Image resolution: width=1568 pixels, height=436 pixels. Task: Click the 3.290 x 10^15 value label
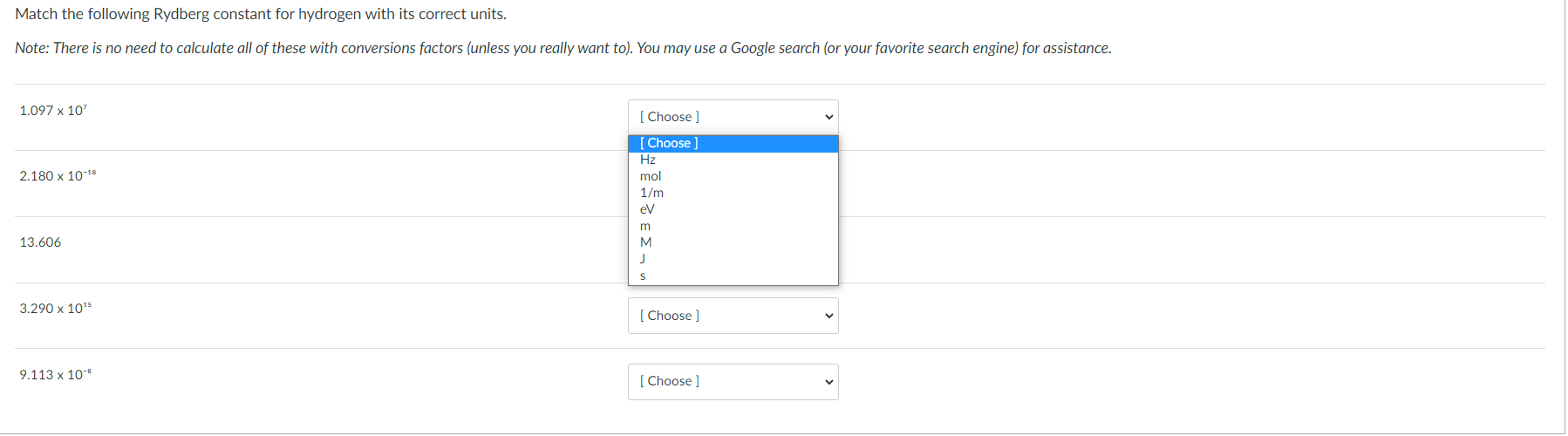coord(55,309)
